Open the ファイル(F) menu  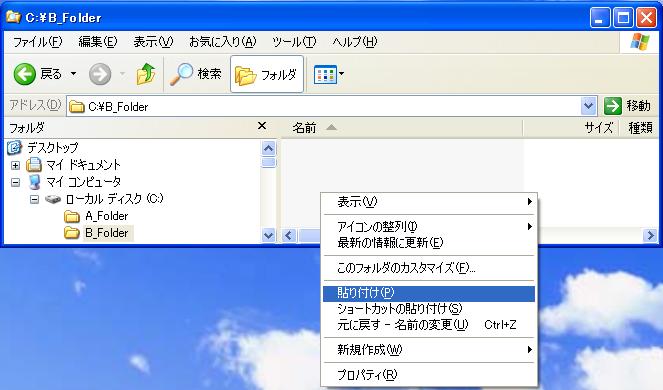[x=38, y=42]
